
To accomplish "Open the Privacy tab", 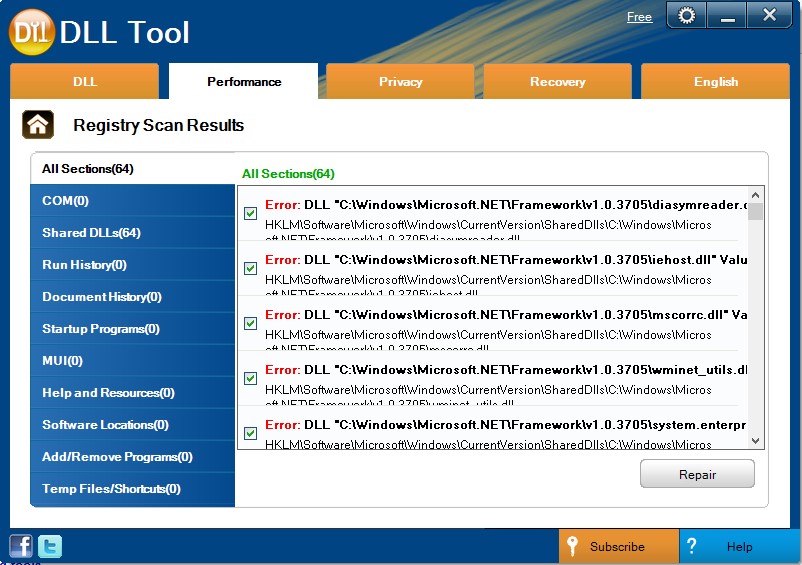I will (400, 81).
